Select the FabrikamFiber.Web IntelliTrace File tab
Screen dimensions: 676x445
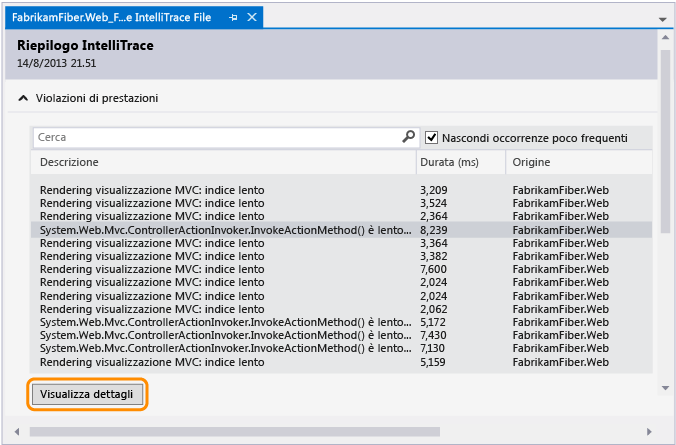(134, 18)
